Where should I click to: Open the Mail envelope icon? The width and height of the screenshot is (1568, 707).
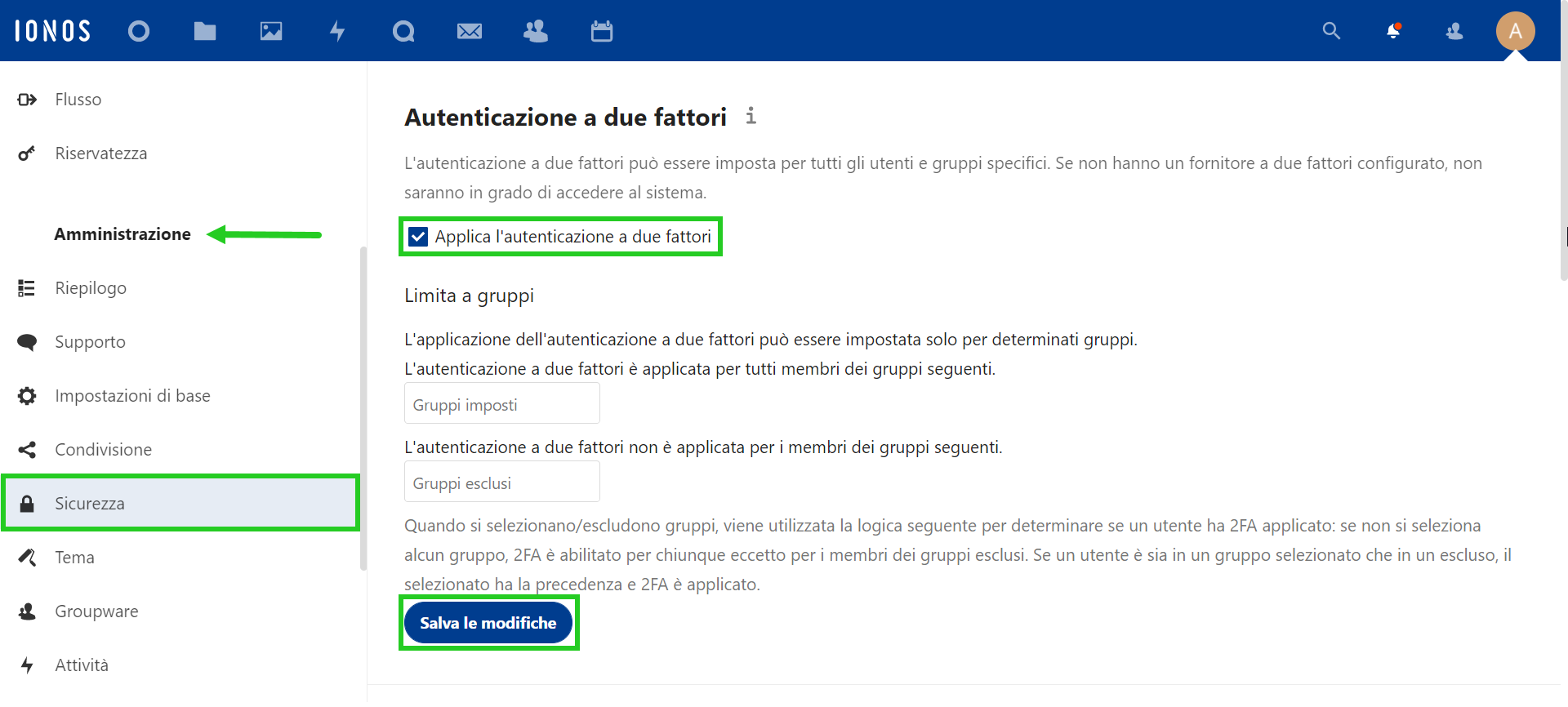pos(470,31)
